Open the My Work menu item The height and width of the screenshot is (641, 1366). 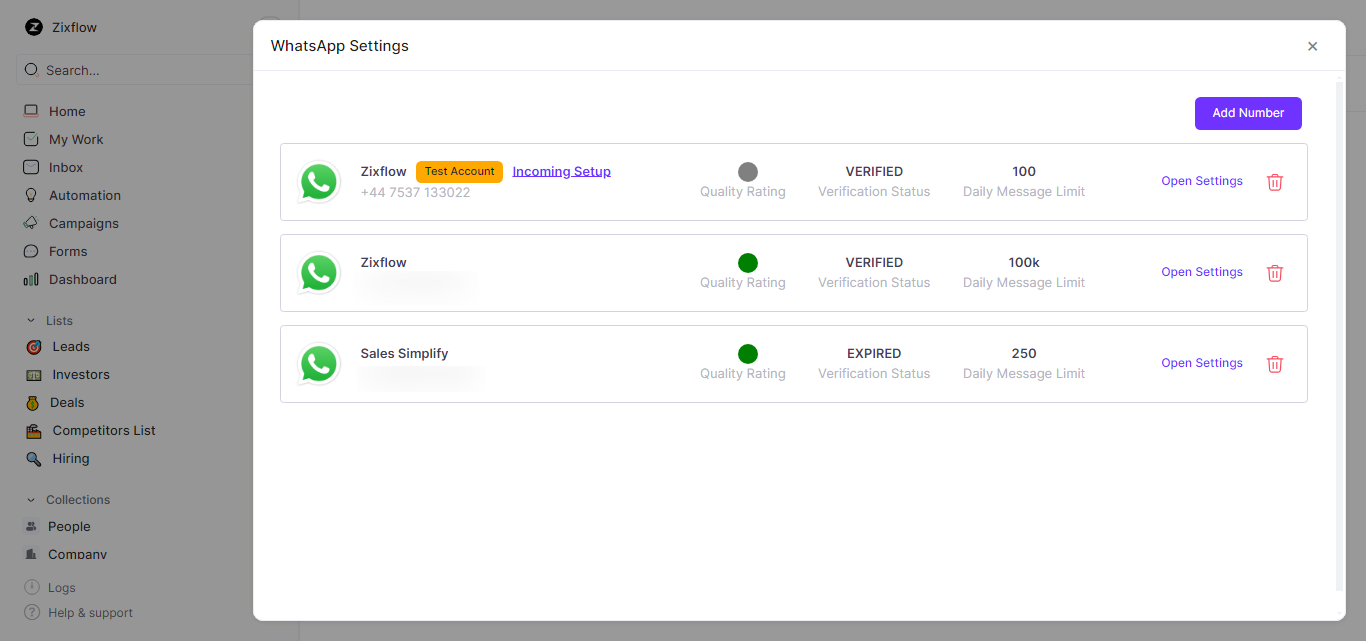coord(75,139)
